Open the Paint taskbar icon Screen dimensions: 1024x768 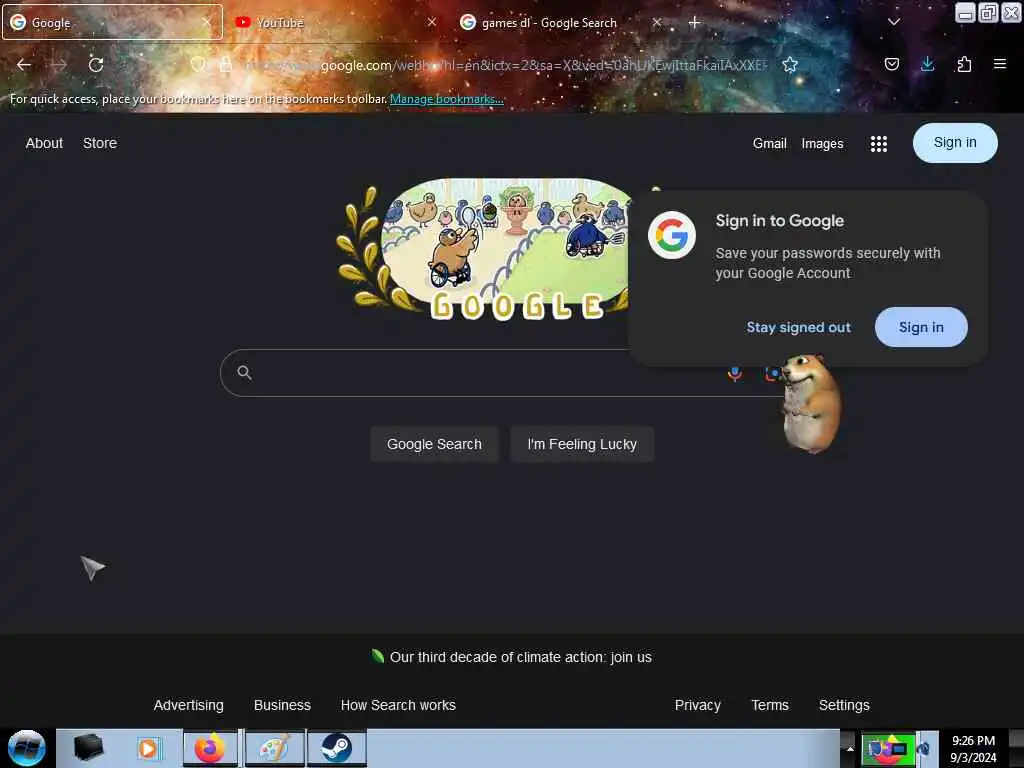(x=274, y=748)
